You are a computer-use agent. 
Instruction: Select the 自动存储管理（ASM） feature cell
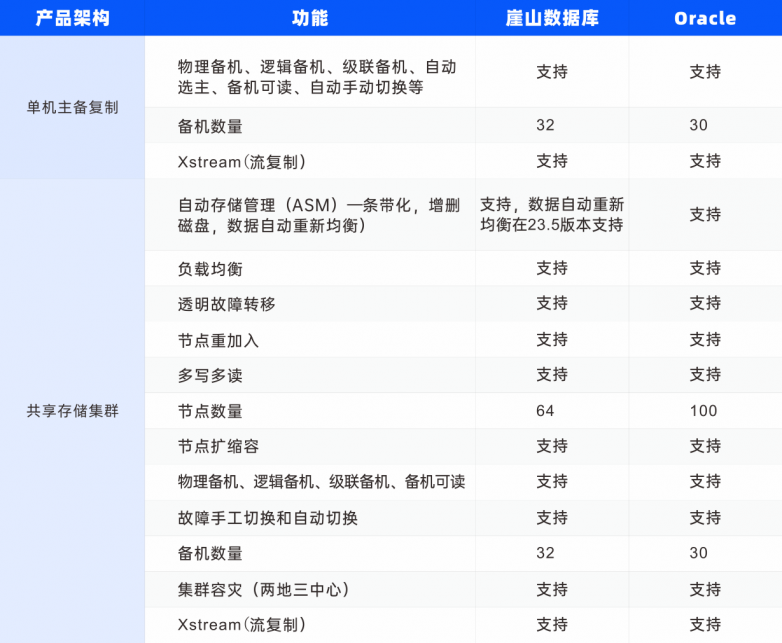[x=319, y=215]
